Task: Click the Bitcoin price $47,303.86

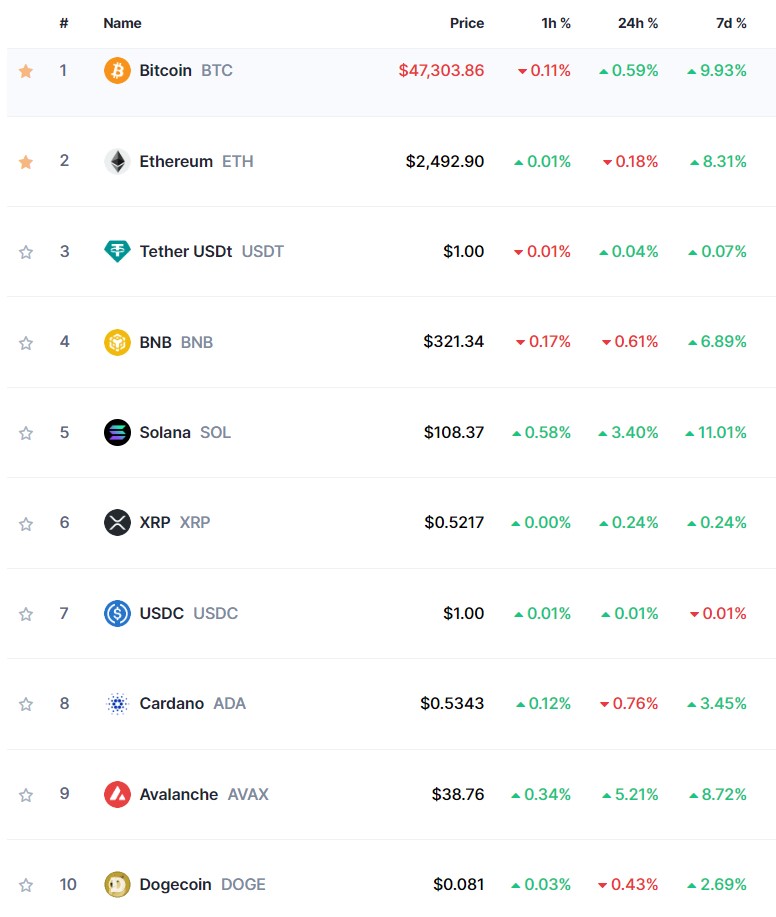Action: pyautogui.click(x=441, y=71)
